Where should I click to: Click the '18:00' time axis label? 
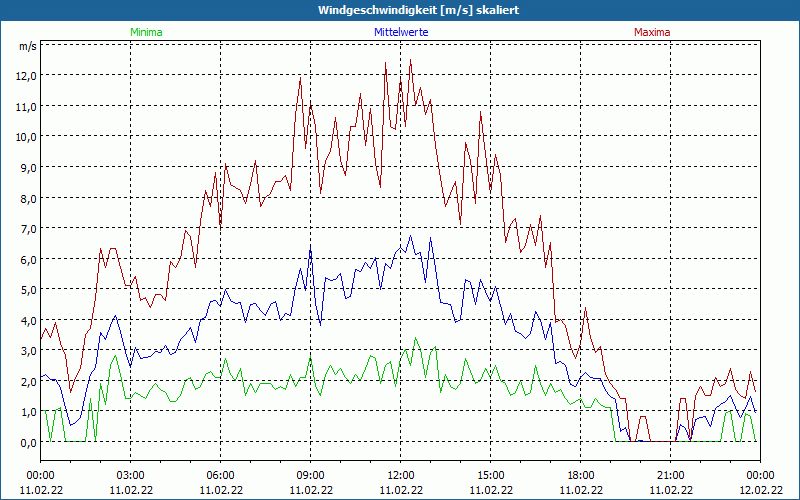pyautogui.click(x=581, y=476)
